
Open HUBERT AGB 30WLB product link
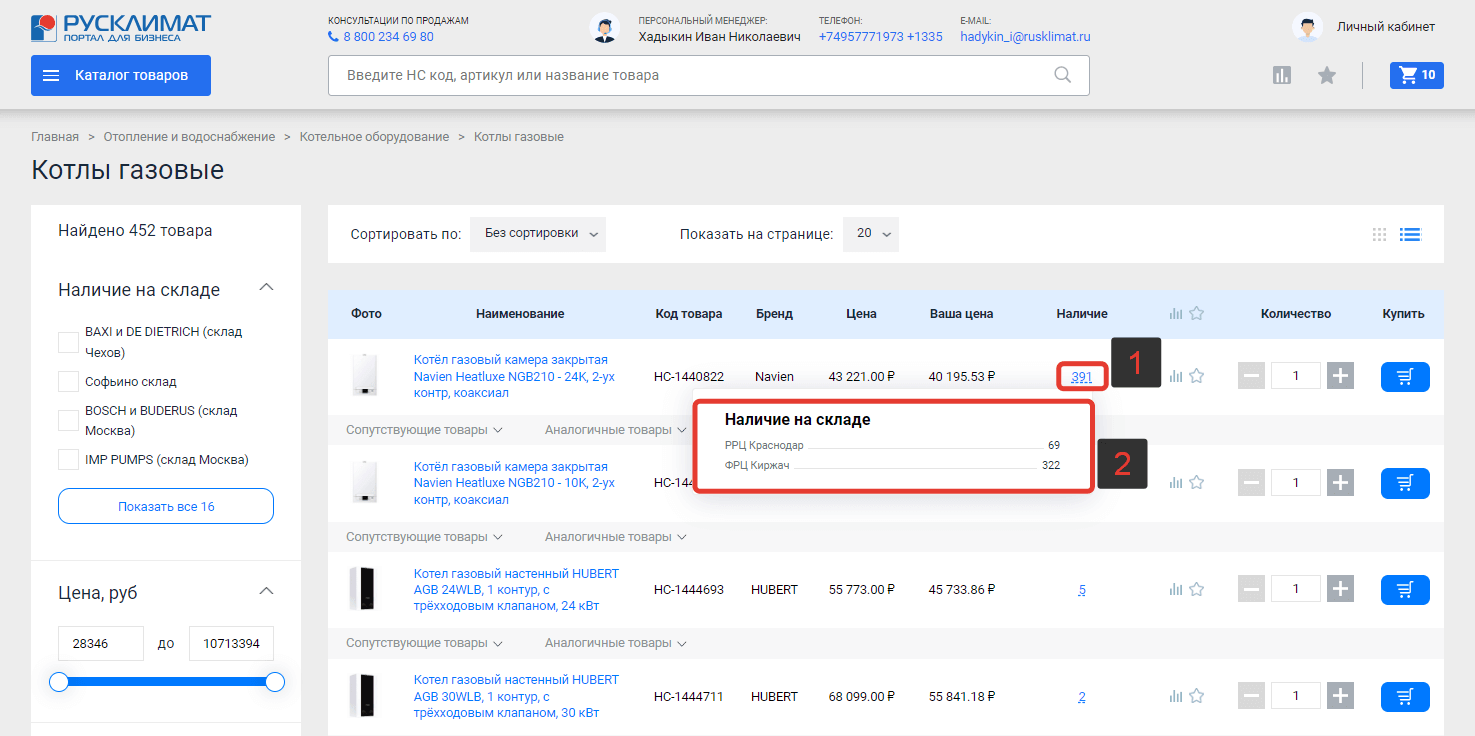tap(516, 696)
